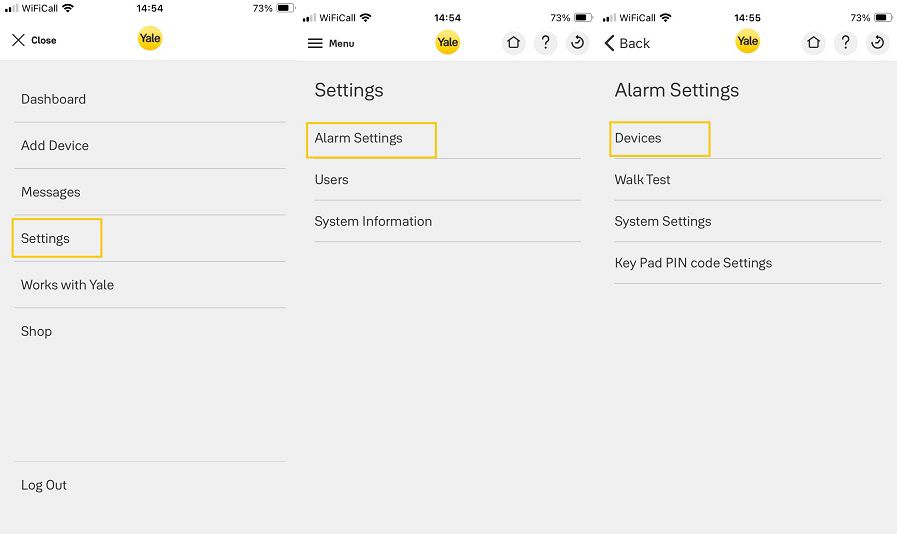Select Key Pad PIN code Settings
897x534 pixels.
tap(748, 263)
